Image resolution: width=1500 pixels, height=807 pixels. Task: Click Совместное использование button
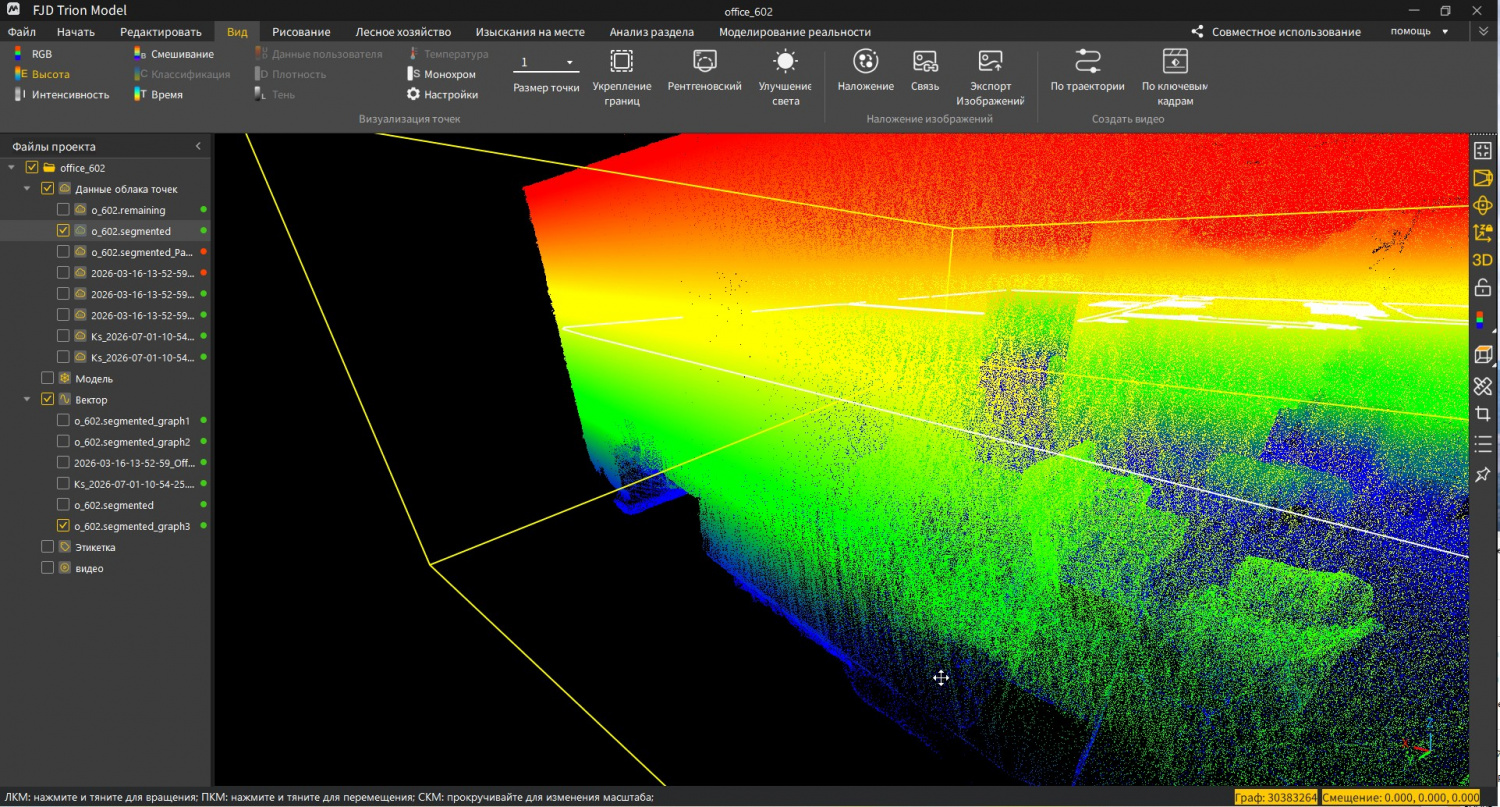pyautogui.click(x=1276, y=32)
